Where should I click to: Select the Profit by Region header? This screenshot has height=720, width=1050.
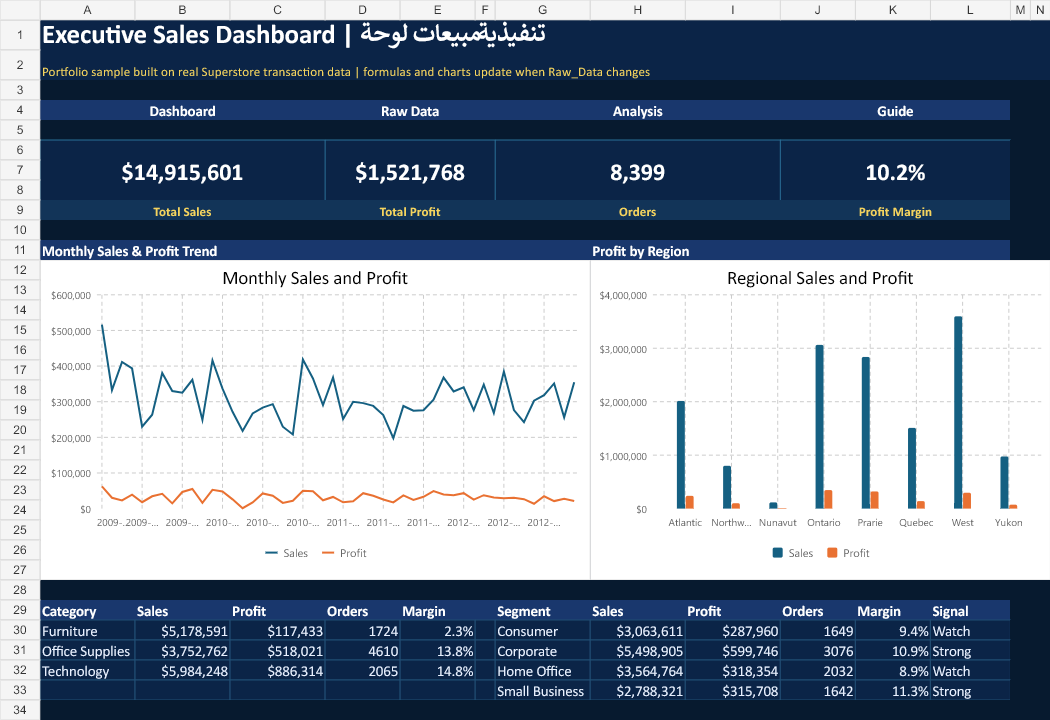pyautogui.click(x=640, y=251)
